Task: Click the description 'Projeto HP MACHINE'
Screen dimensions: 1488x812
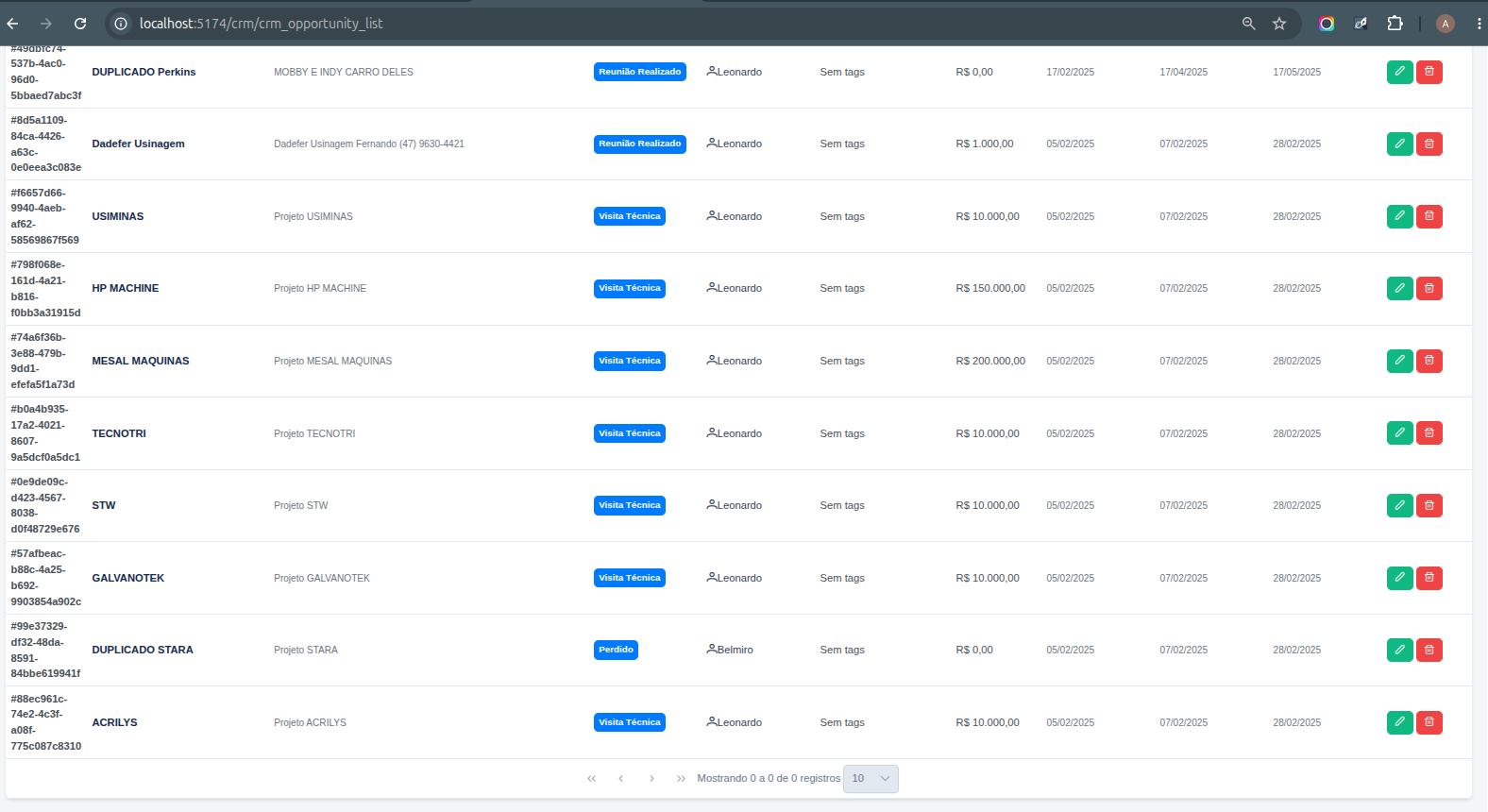Action: click(320, 288)
